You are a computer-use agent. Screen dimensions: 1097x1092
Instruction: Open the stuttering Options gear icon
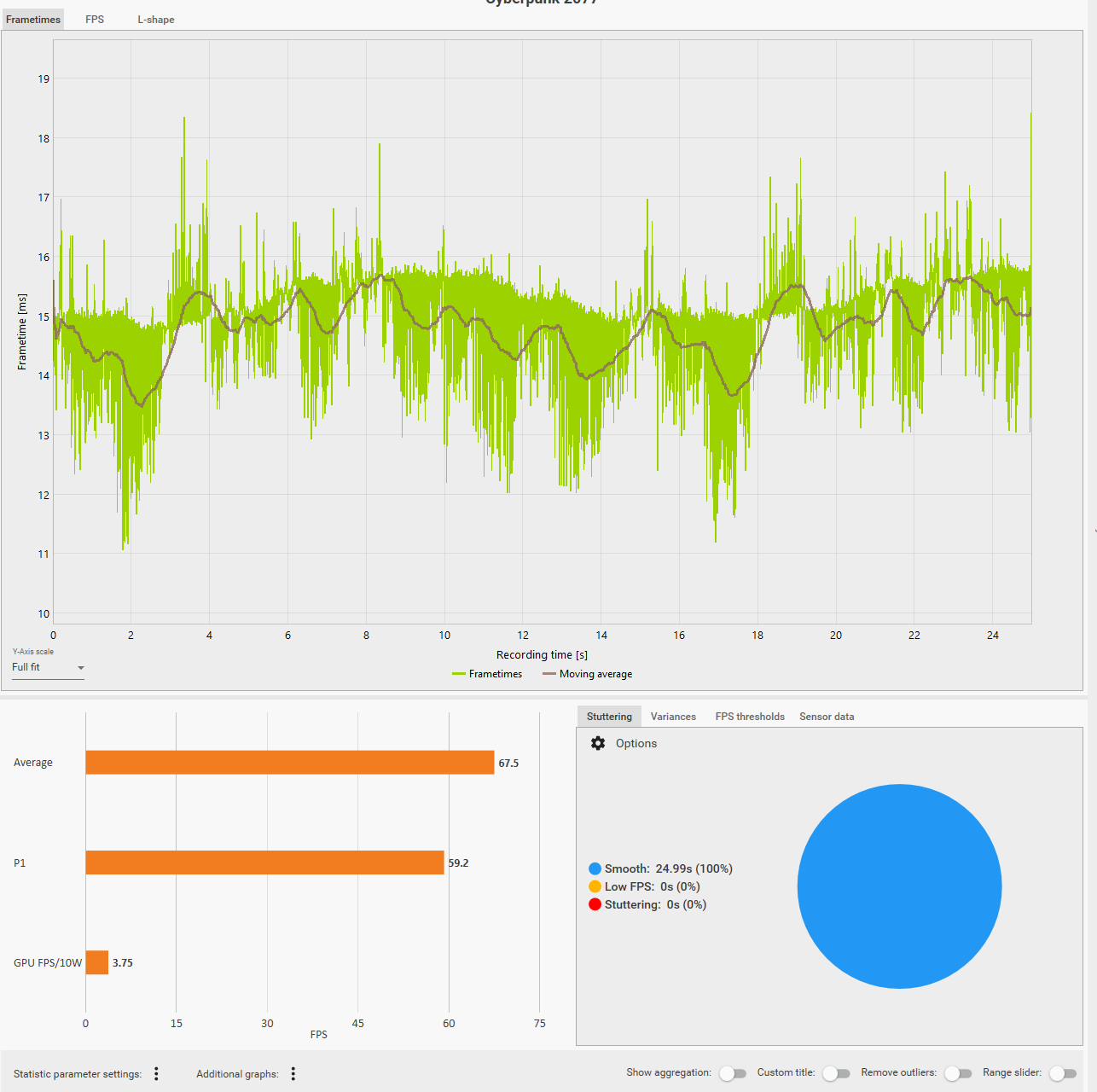[x=598, y=743]
